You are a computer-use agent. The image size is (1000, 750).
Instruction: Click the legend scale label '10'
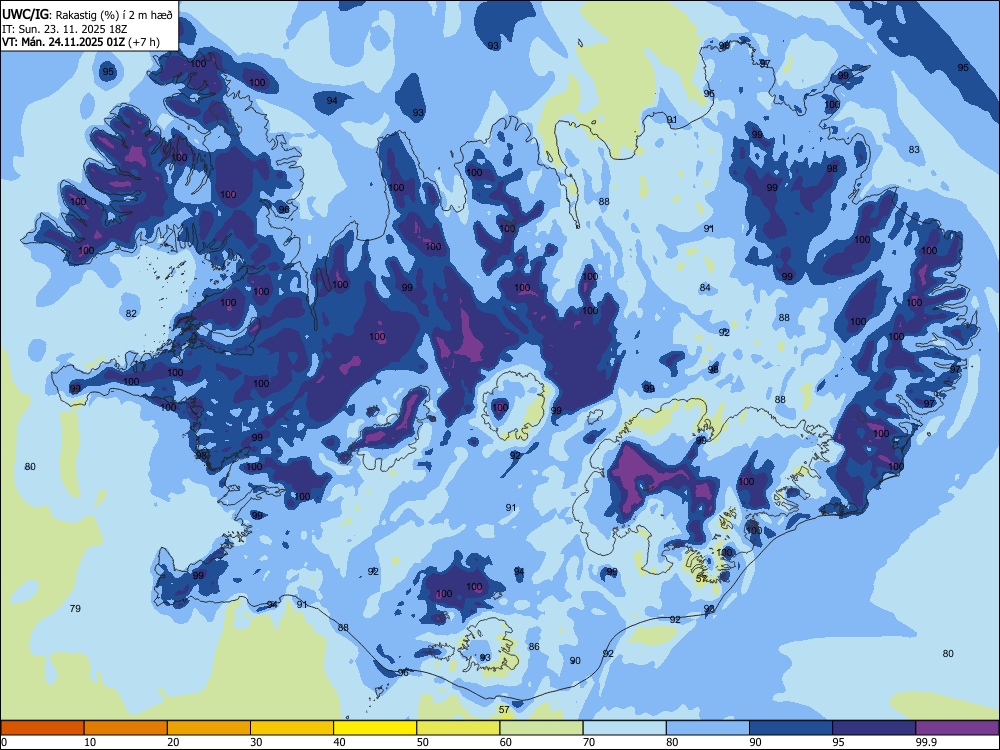pos(90,742)
